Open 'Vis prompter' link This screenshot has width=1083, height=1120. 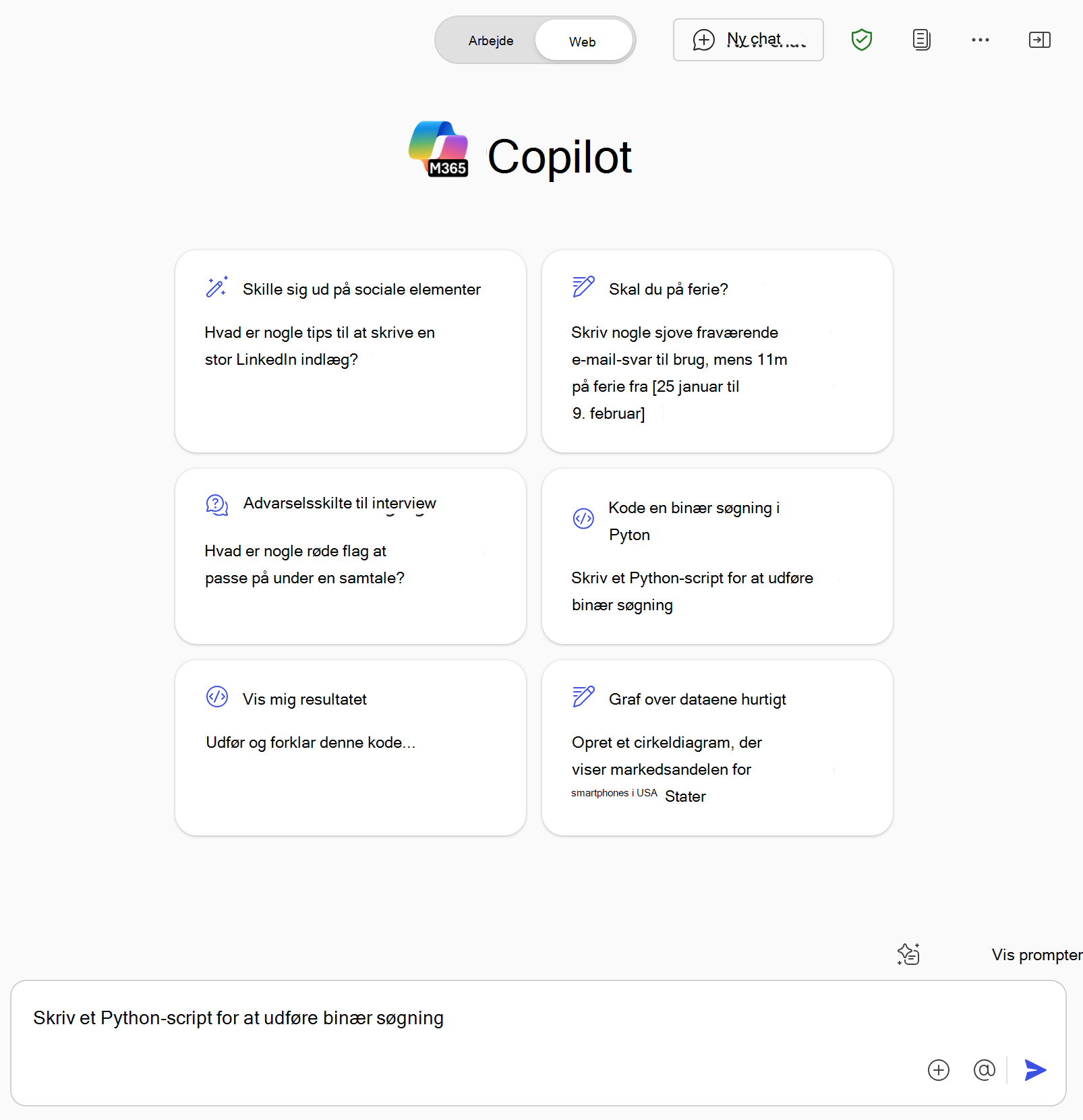point(1036,955)
